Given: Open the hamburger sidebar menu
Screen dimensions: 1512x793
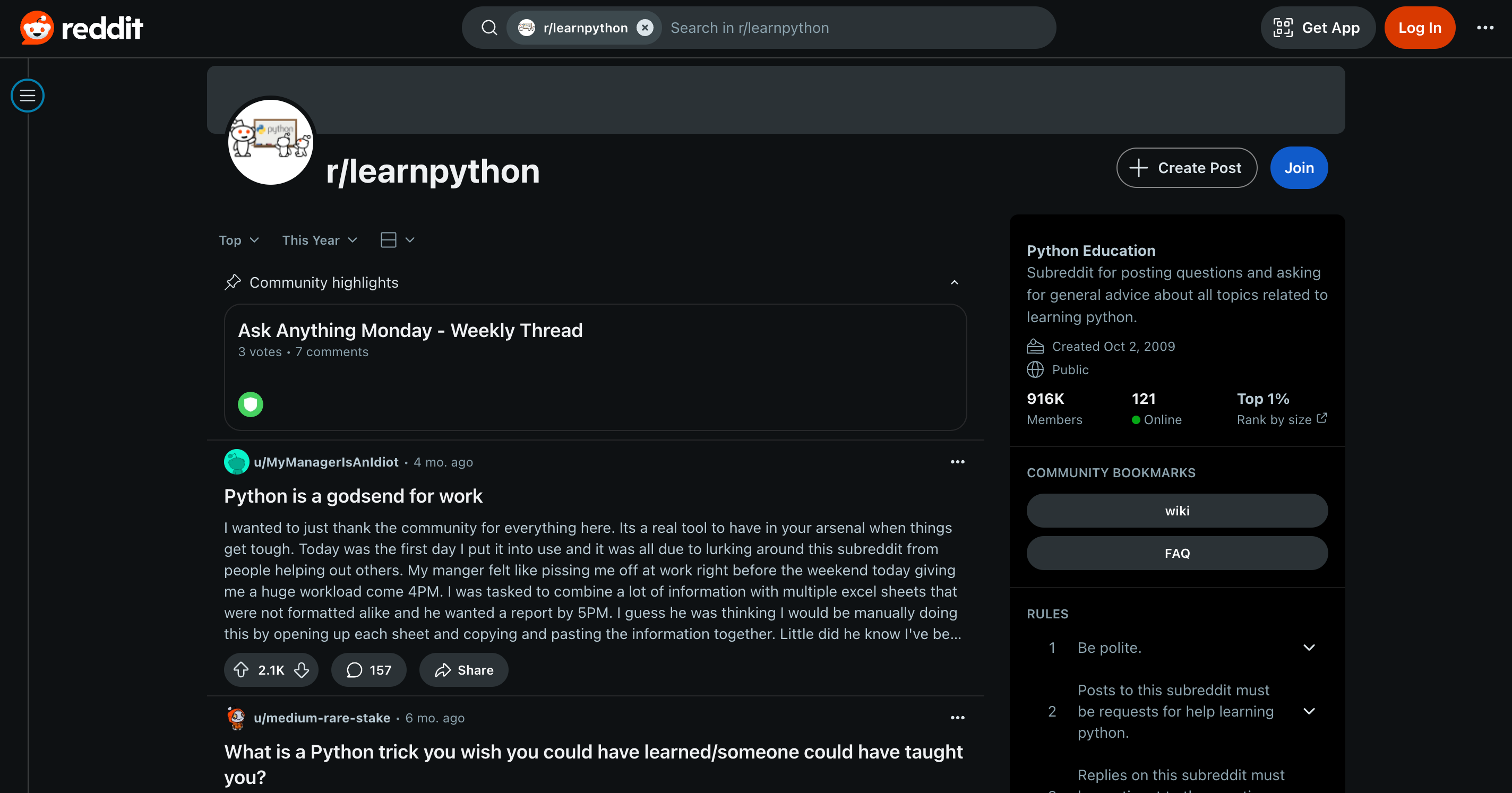Looking at the screenshot, I should (28, 96).
